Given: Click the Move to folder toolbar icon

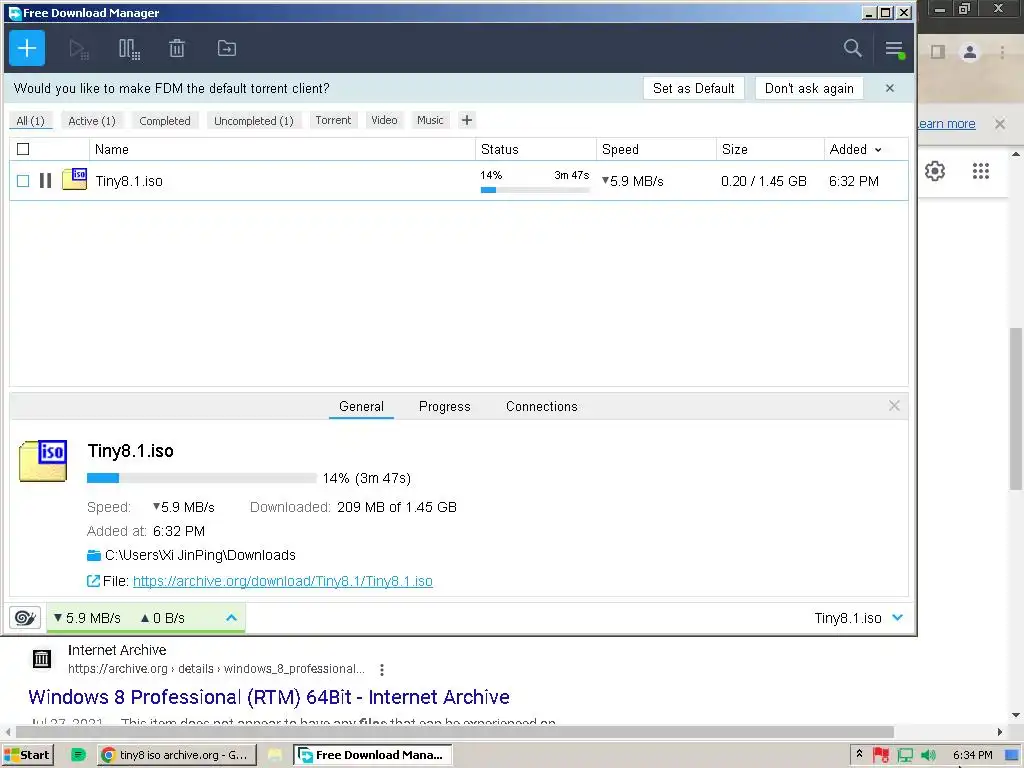Looking at the screenshot, I should [227, 48].
